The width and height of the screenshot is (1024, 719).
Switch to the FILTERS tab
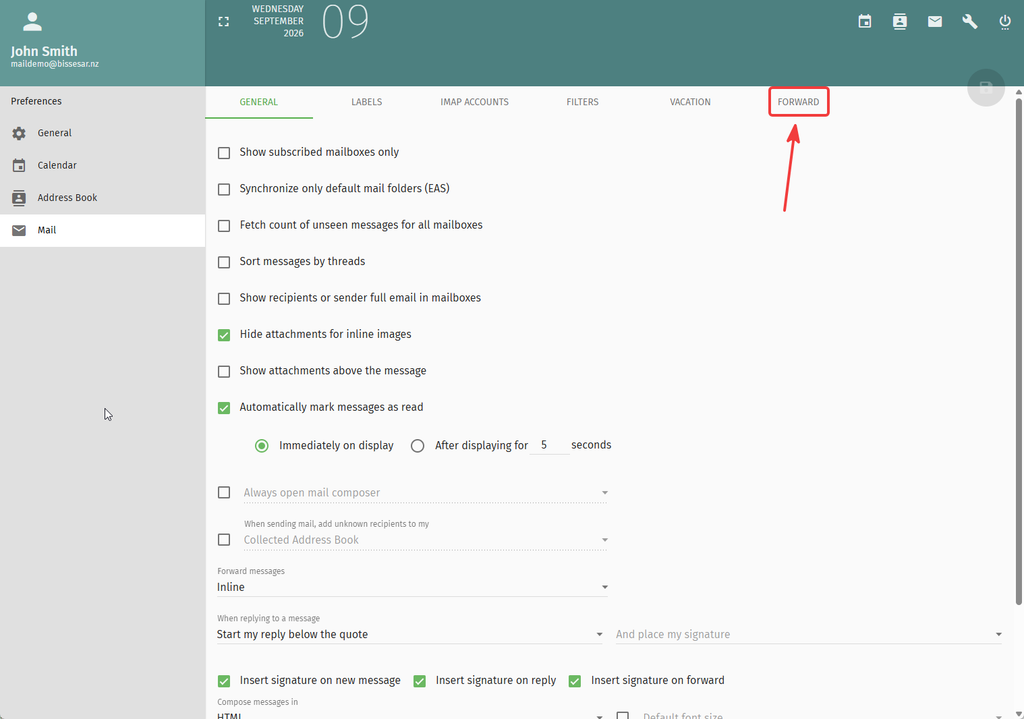pos(582,102)
